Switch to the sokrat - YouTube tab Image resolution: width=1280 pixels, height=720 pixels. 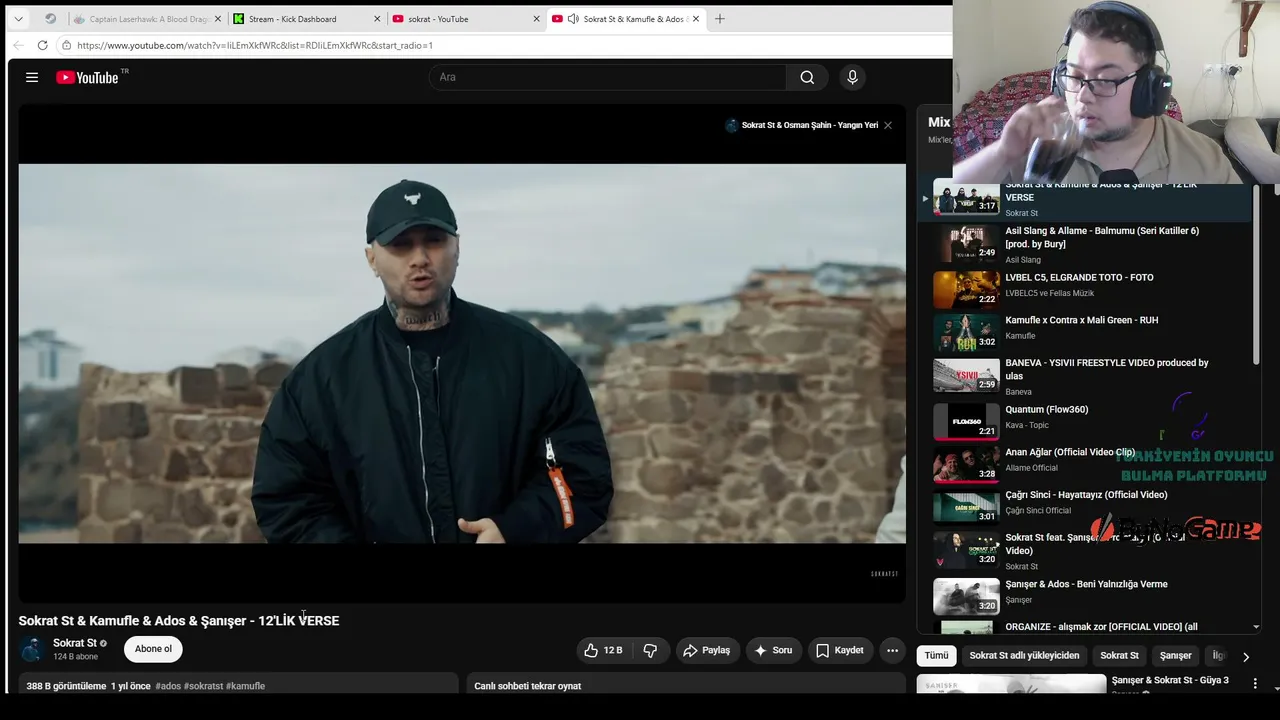[x=465, y=19]
